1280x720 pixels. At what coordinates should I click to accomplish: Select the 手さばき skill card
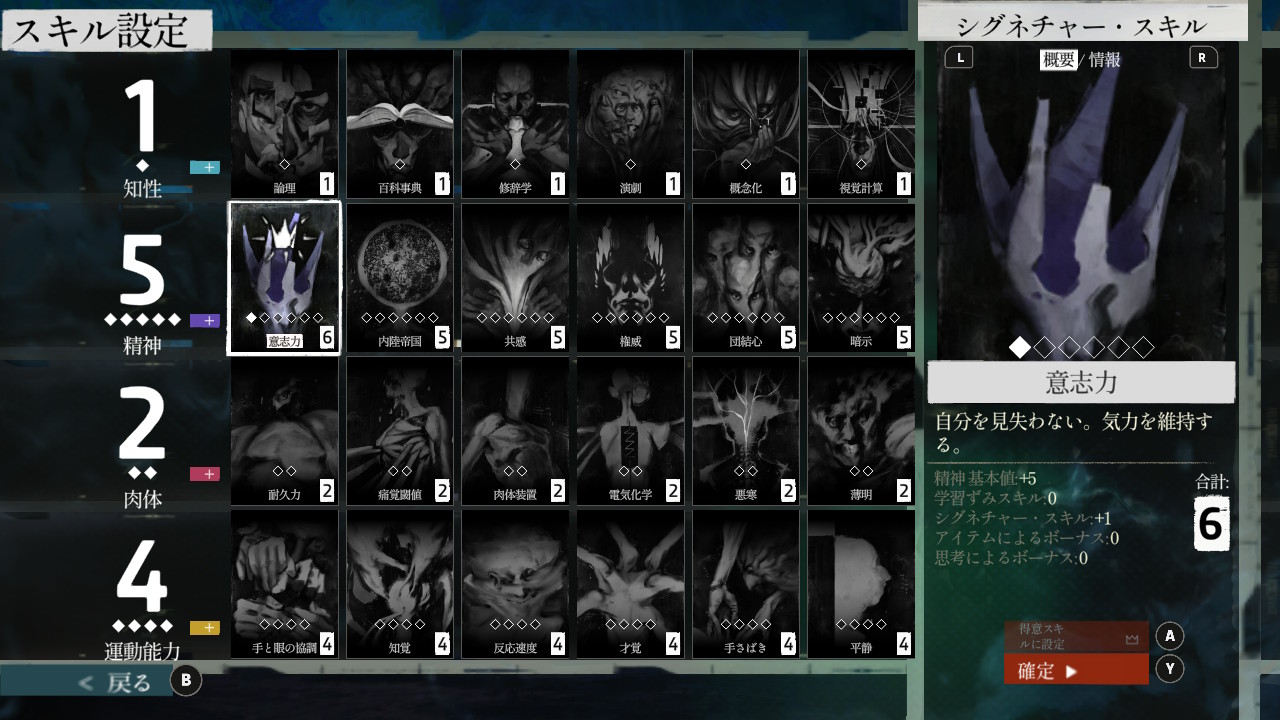coord(746,584)
